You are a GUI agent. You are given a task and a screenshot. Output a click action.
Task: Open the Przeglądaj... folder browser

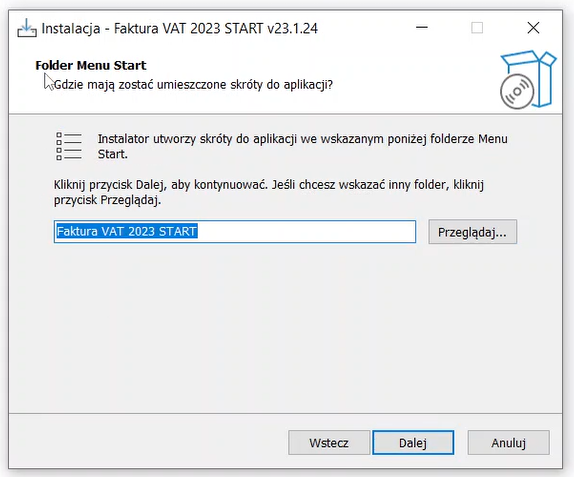(473, 232)
